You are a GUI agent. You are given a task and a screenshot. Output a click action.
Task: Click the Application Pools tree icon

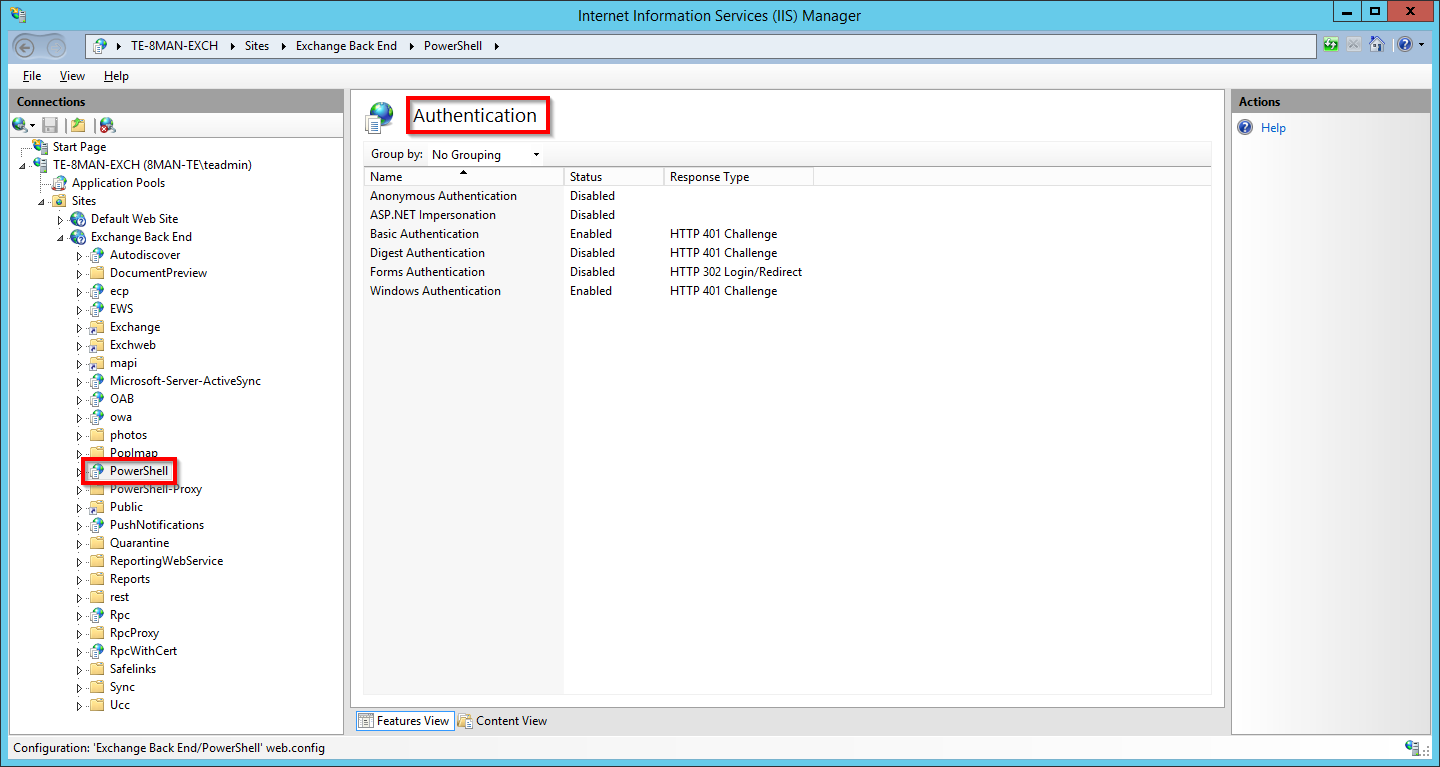59,183
